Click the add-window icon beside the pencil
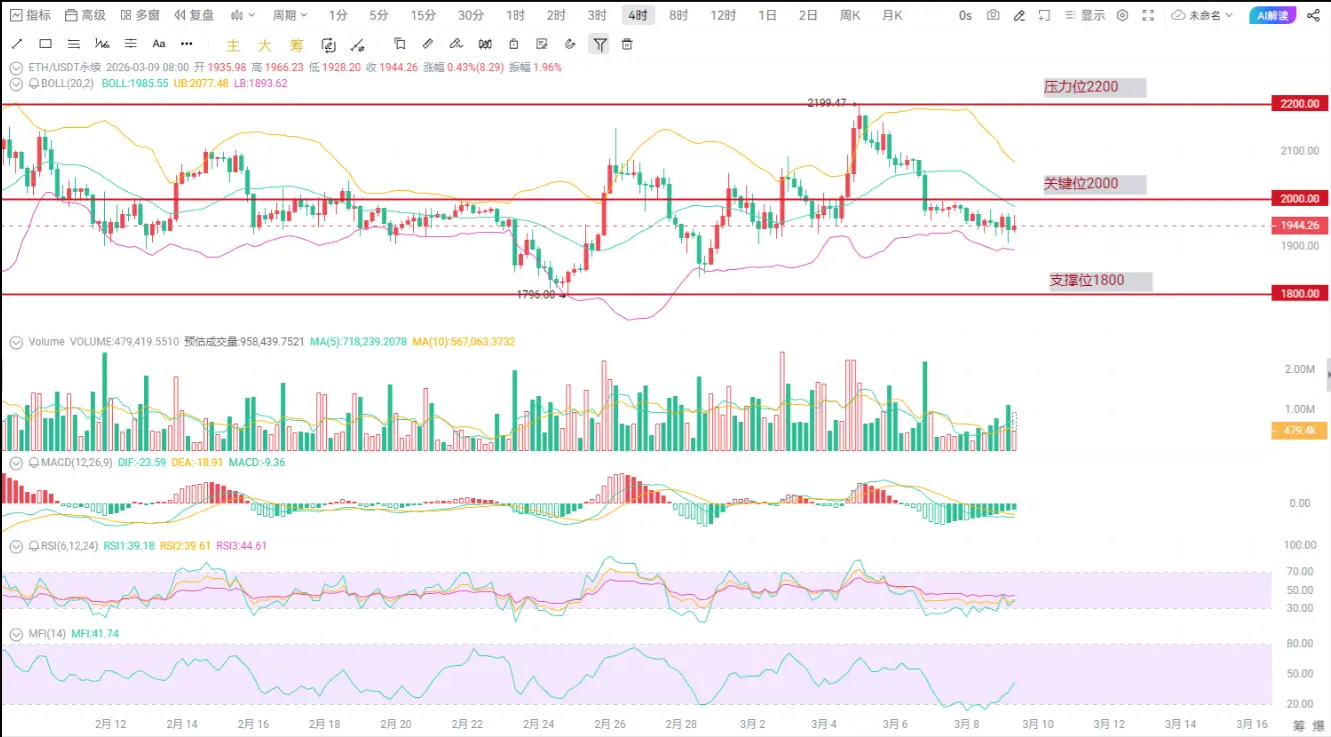 click(1045, 15)
